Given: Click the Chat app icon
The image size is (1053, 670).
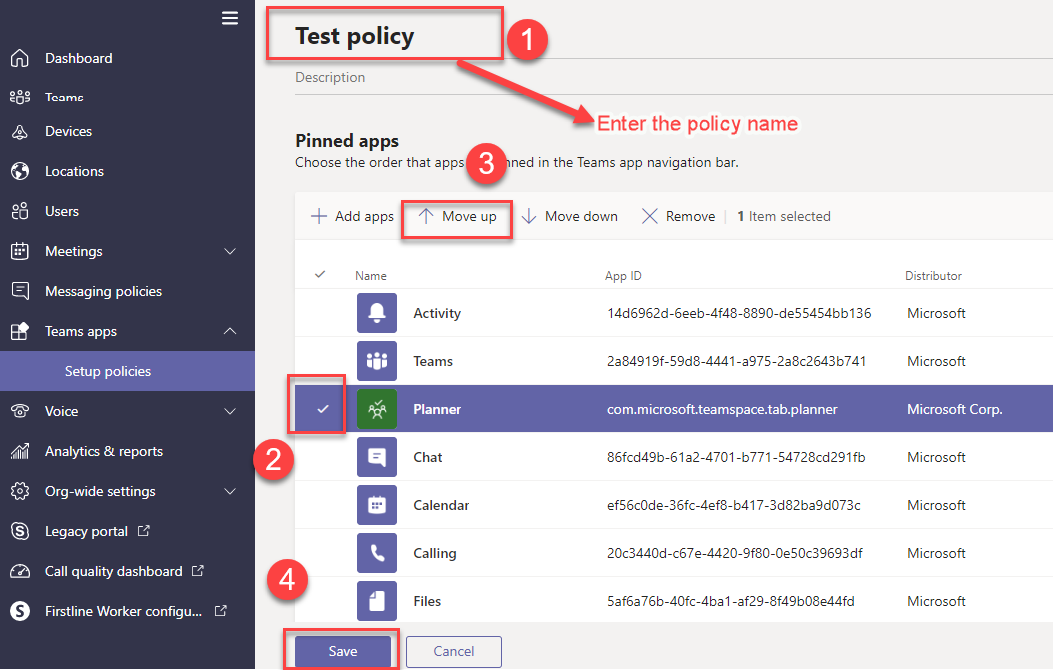Looking at the screenshot, I should tap(377, 457).
